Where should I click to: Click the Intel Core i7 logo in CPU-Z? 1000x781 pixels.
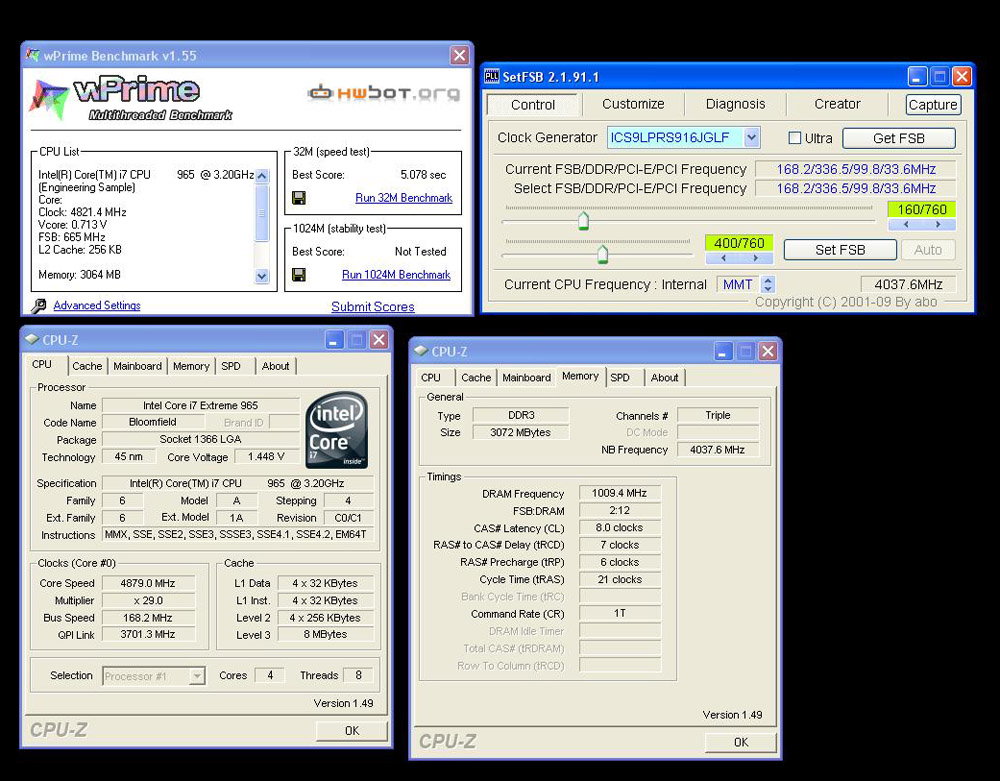tap(336, 430)
